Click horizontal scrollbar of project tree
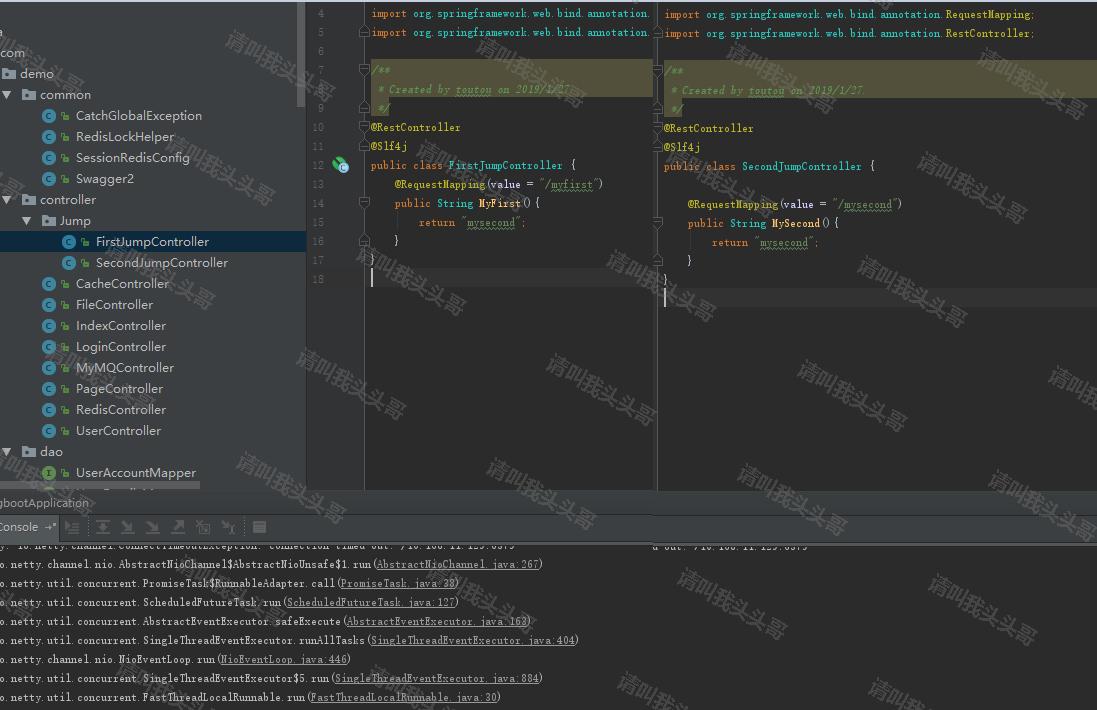Screen dimensions: 1097x710 pyautogui.click(x=100, y=485)
